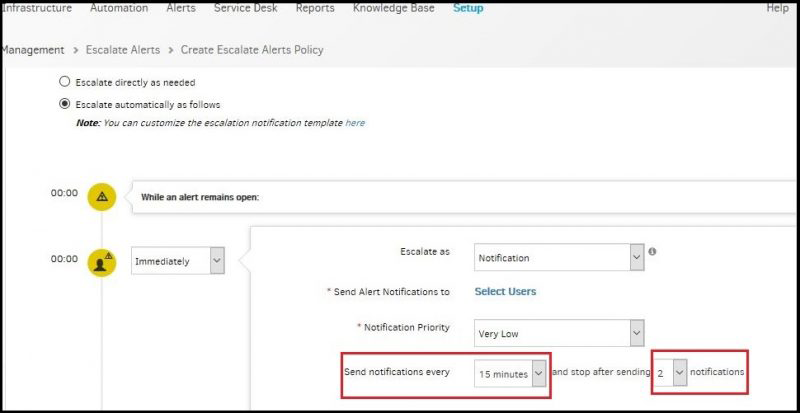Select Escalate directly as needed option
This screenshot has width=800, height=413.
[x=64, y=82]
